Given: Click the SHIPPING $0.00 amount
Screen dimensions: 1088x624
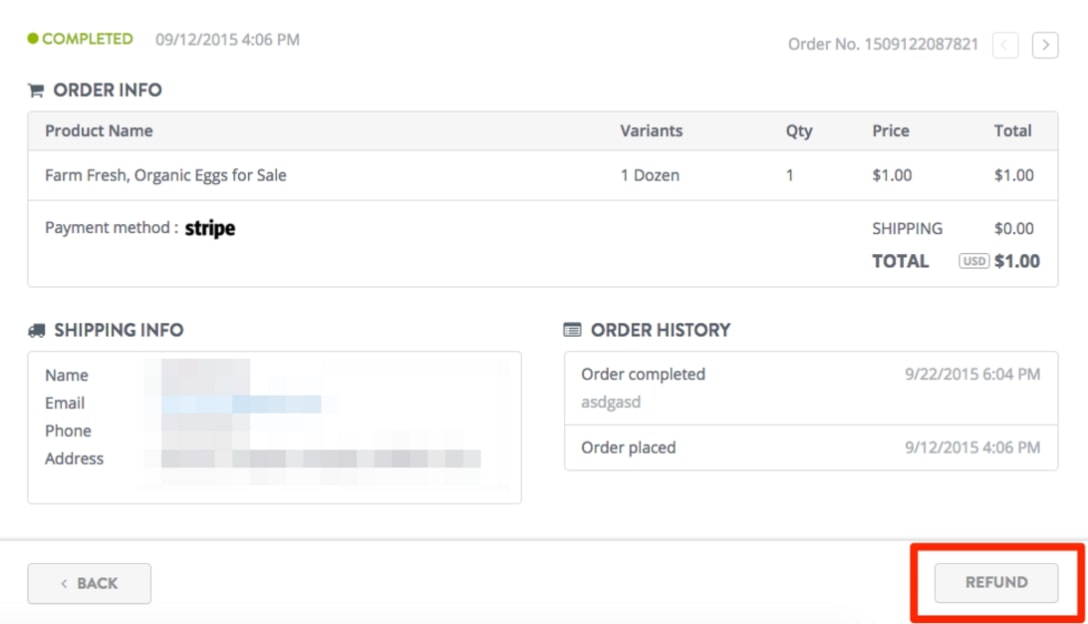Looking at the screenshot, I should [x=1013, y=228].
